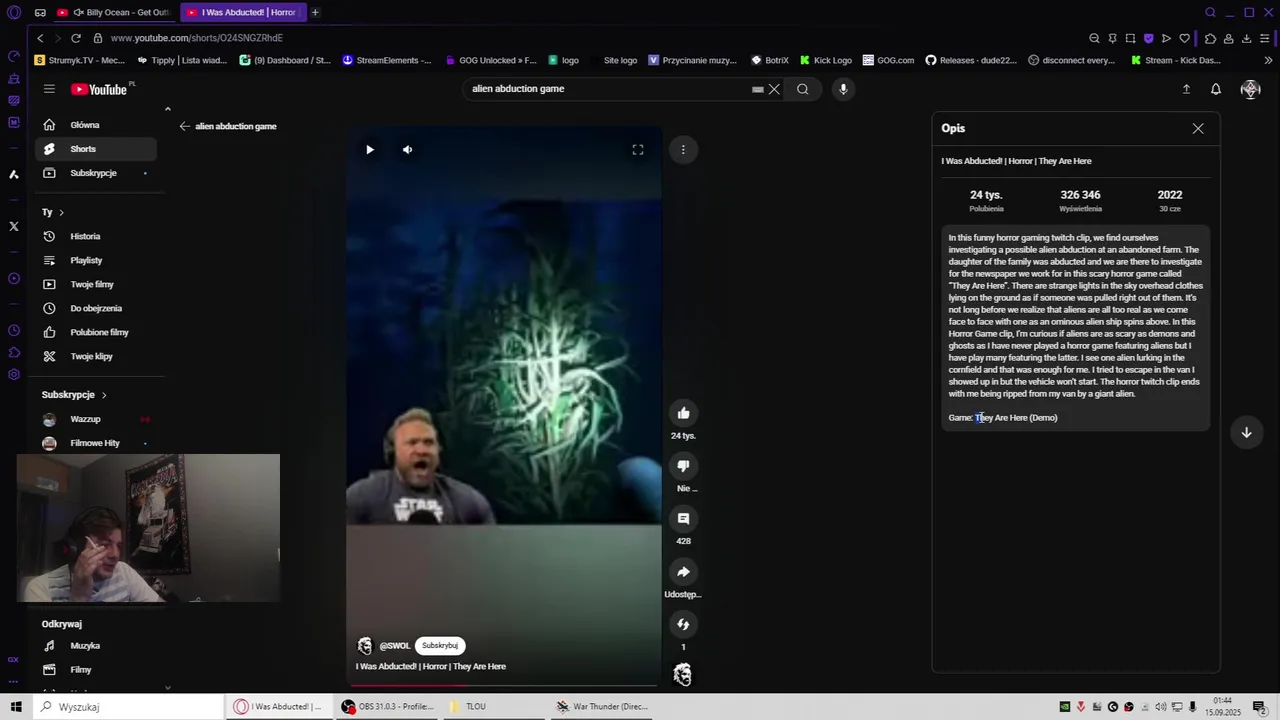Viewport: 1280px width, 720px height.
Task: Open a new browser tab
Action: 315,12
